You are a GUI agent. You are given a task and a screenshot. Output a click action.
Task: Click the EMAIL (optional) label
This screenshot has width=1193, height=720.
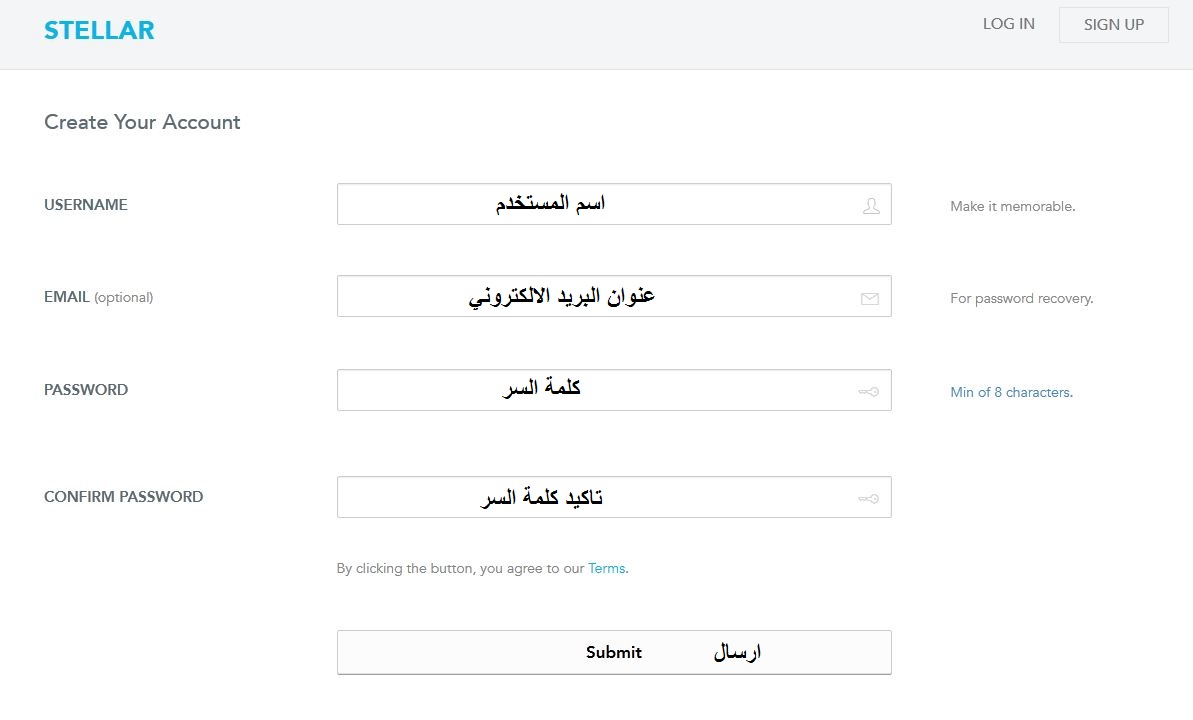coord(98,297)
